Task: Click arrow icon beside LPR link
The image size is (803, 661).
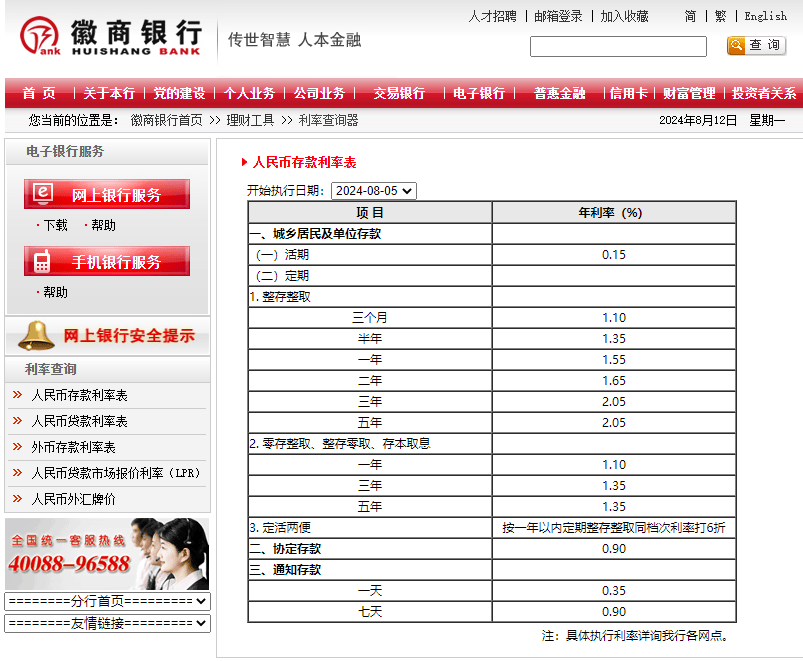Action: click(x=17, y=473)
